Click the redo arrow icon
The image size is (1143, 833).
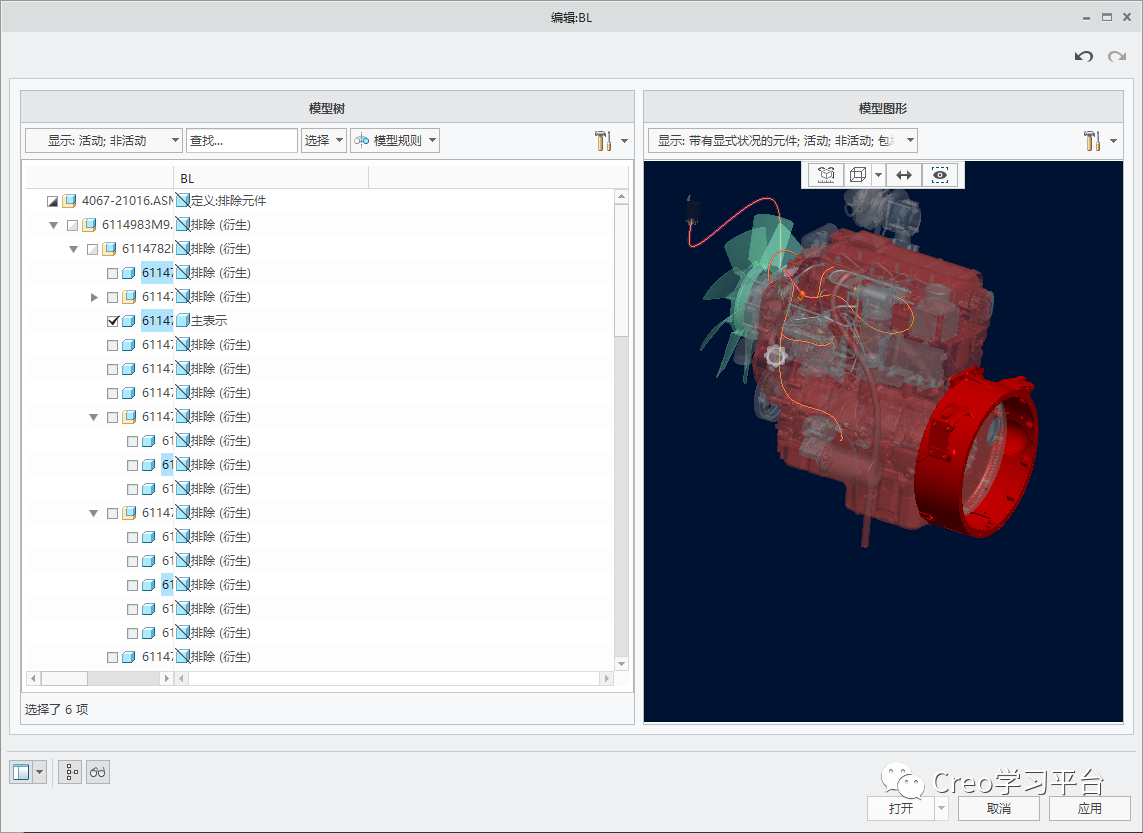(x=1117, y=57)
